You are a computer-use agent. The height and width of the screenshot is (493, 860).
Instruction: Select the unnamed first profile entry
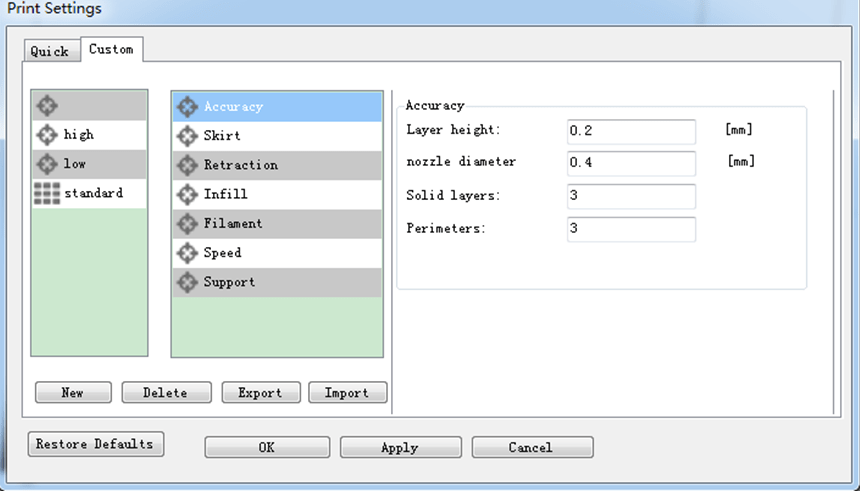(89, 106)
